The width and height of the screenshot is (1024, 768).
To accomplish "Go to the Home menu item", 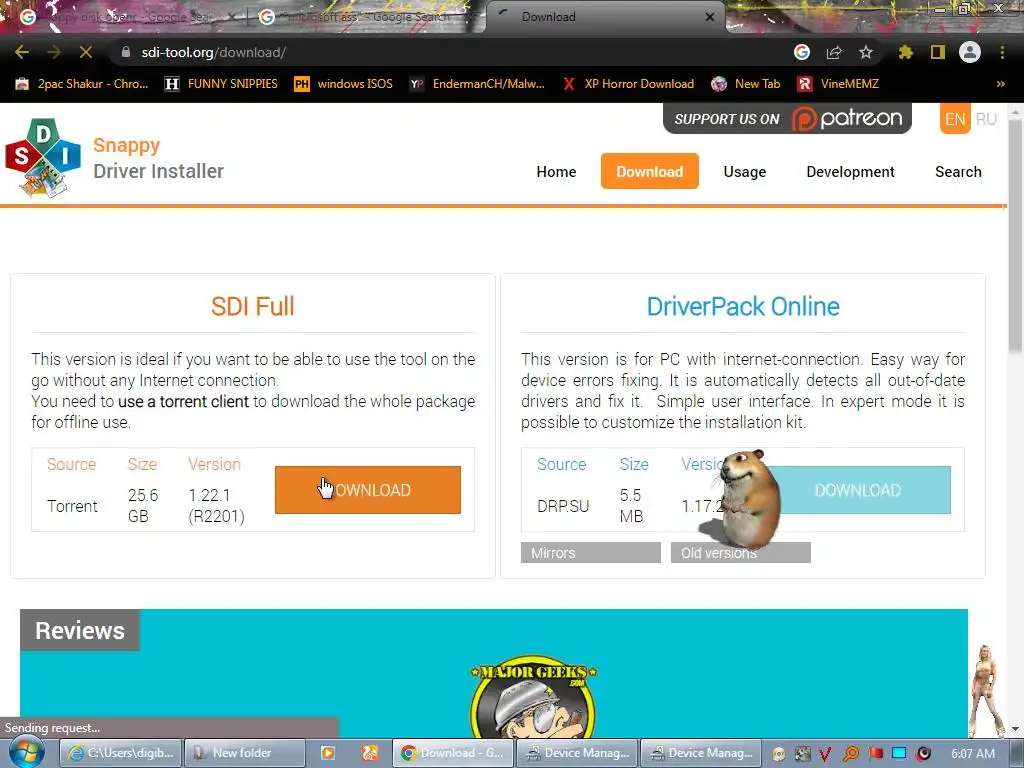I will pos(556,172).
